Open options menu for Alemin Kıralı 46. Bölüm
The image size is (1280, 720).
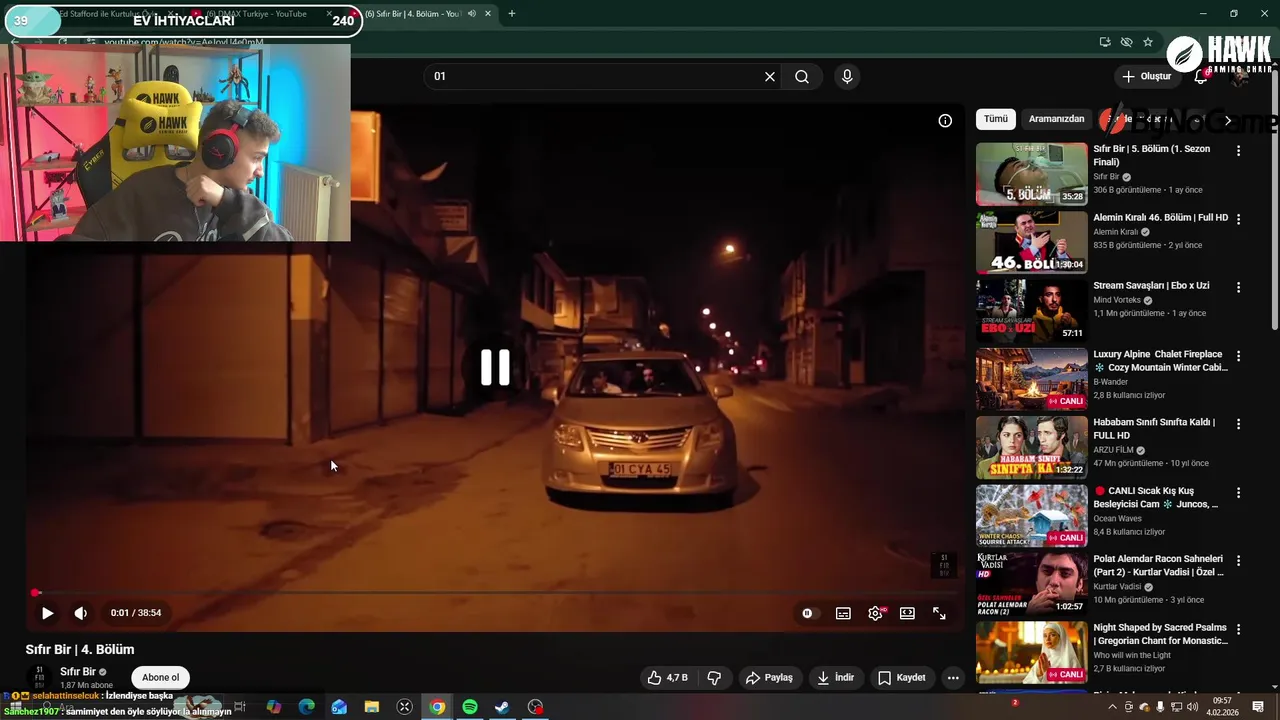tap(1238, 219)
